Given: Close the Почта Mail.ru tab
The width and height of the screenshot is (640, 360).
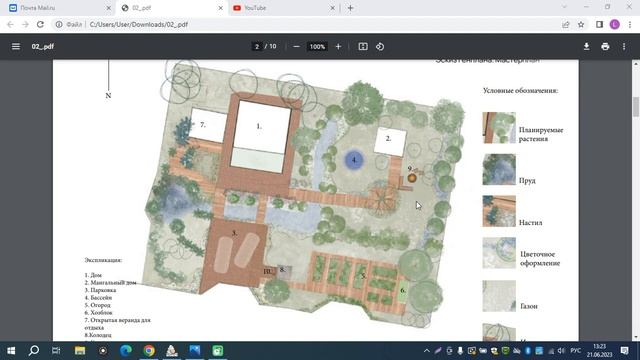Looking at the screenshot, I should coord(108,8).
